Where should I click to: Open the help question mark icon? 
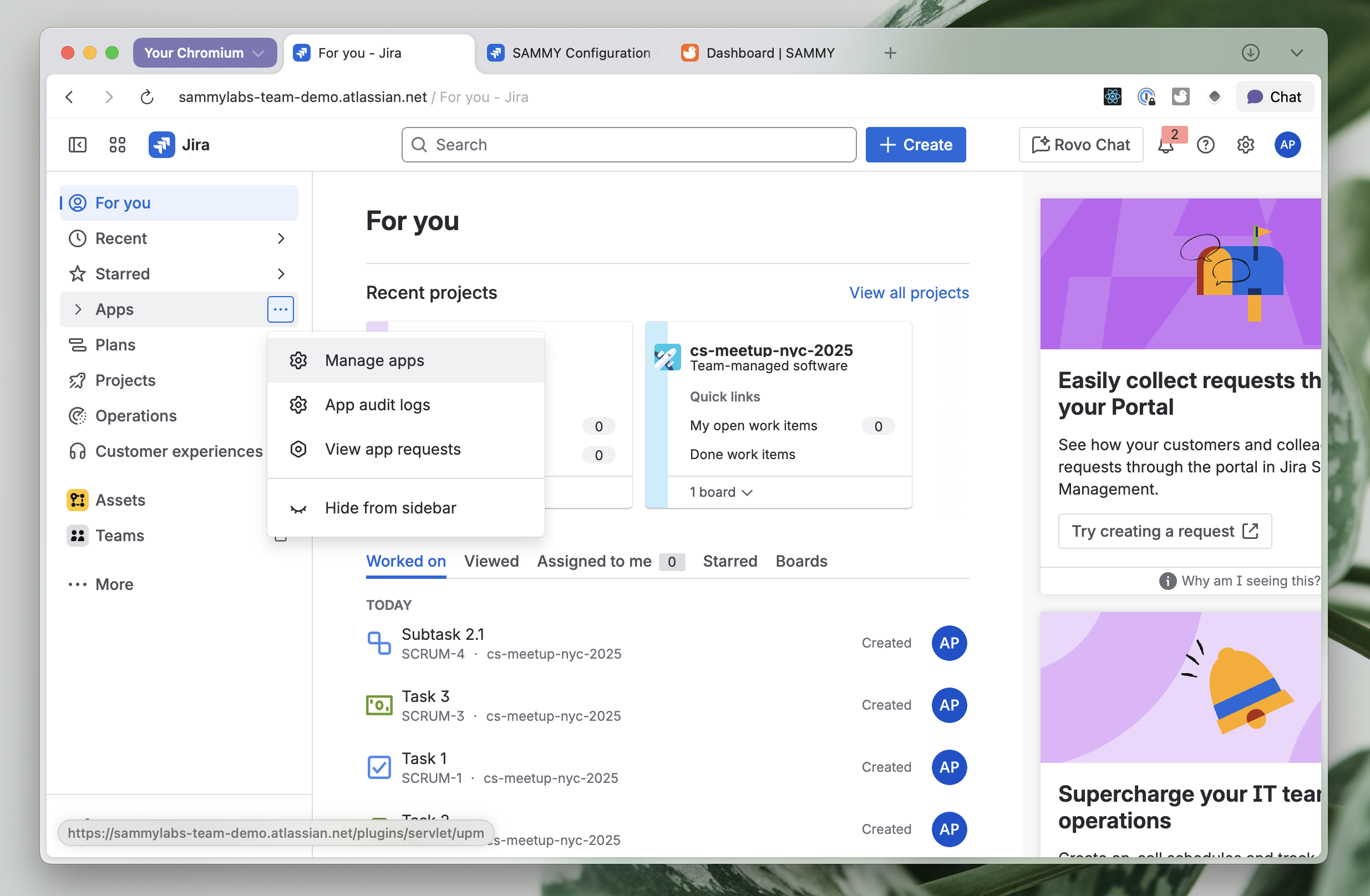click(1205, 145)
